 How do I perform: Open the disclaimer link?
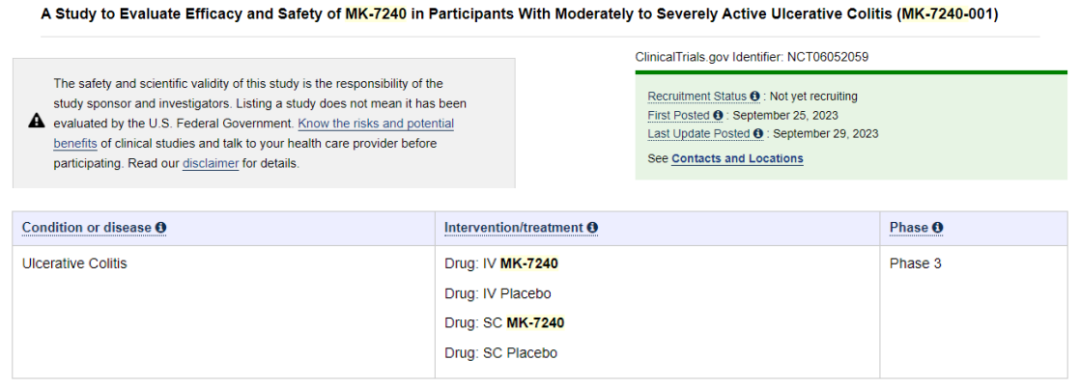click(211, 164)
